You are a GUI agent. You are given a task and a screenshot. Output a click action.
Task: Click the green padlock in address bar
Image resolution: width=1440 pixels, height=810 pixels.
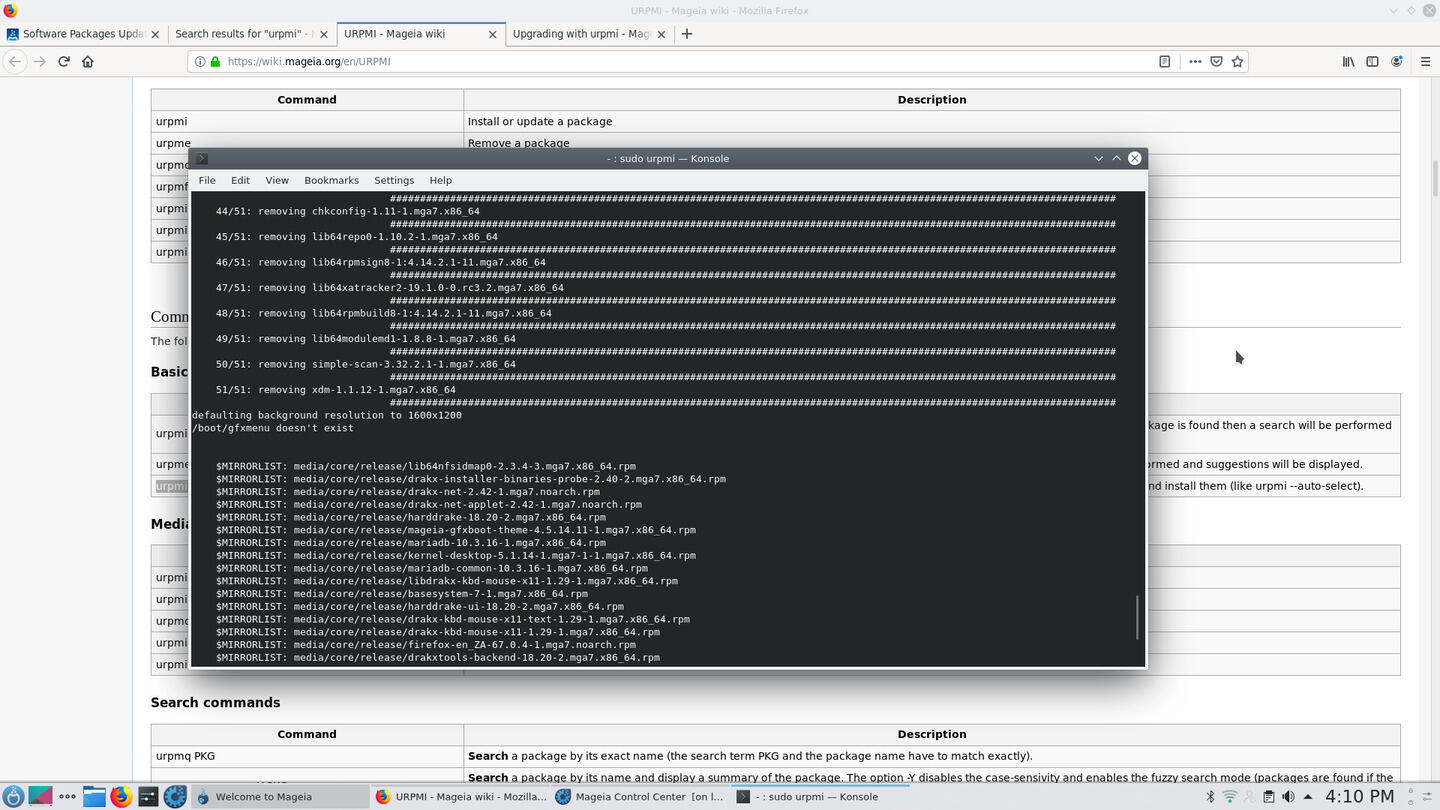(x=215, y=61)
